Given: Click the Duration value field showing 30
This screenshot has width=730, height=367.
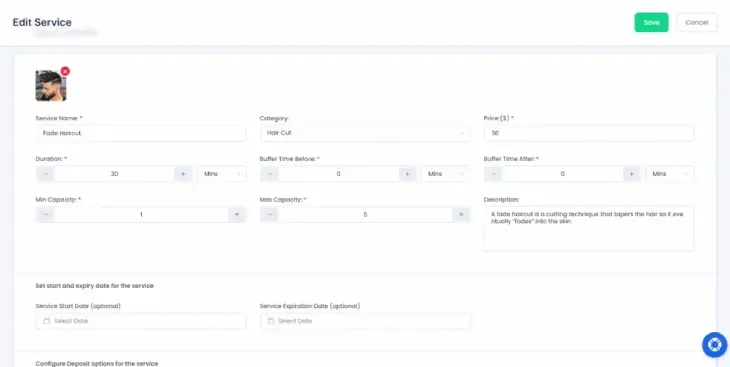Looking at the screenshot, I should (114, 174).
